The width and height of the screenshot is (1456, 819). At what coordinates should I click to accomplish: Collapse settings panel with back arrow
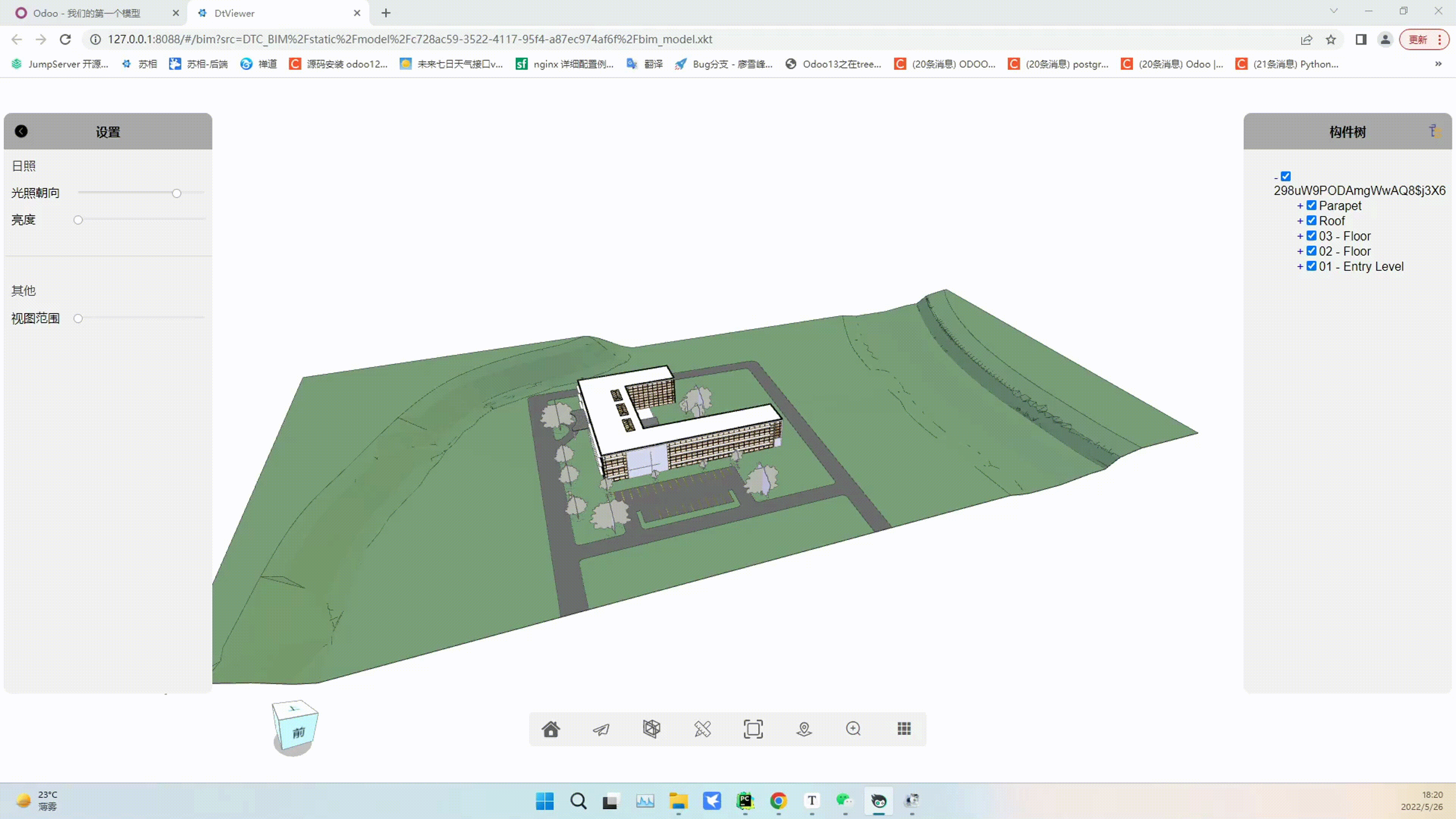(22, 131)
